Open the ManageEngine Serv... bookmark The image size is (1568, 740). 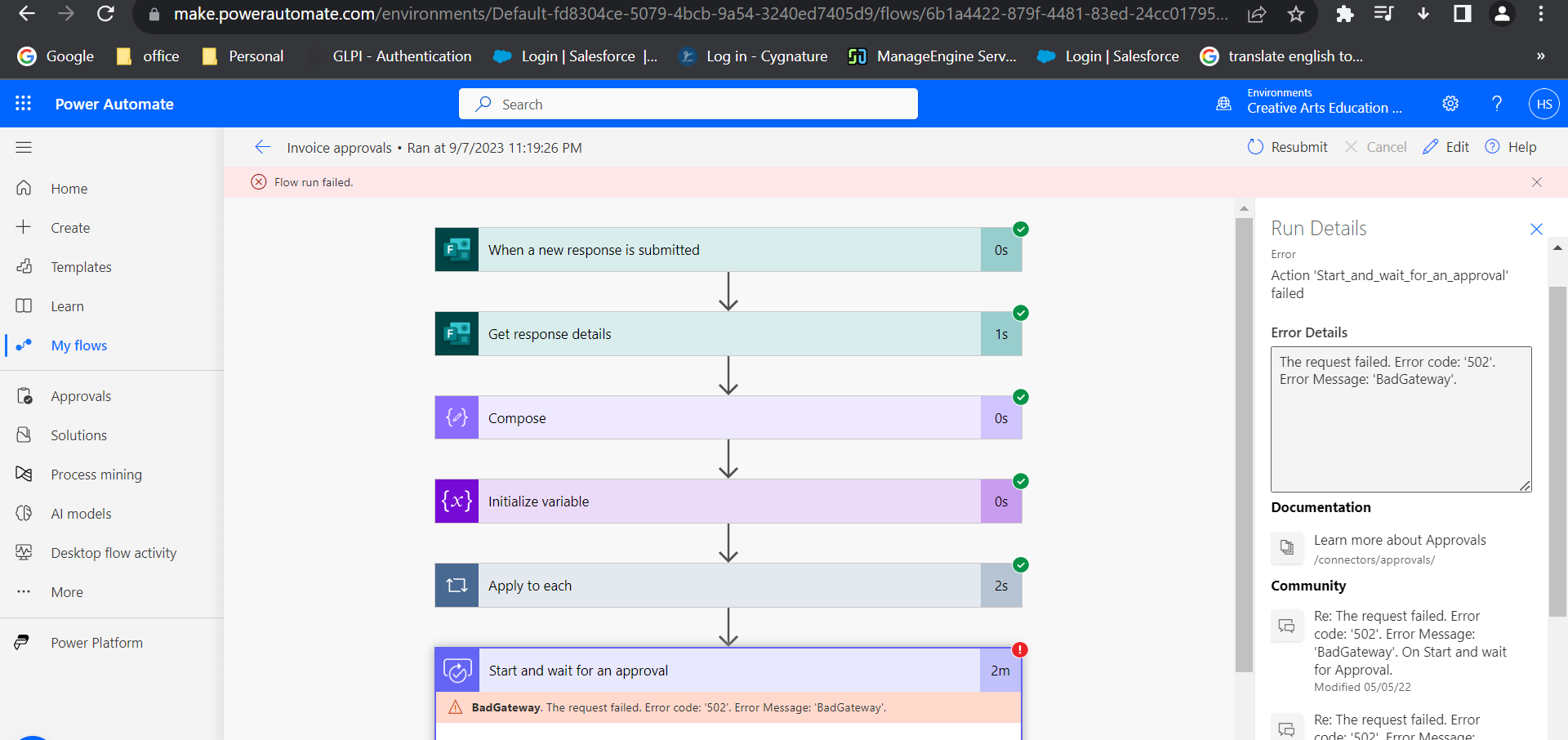[933, 56]
